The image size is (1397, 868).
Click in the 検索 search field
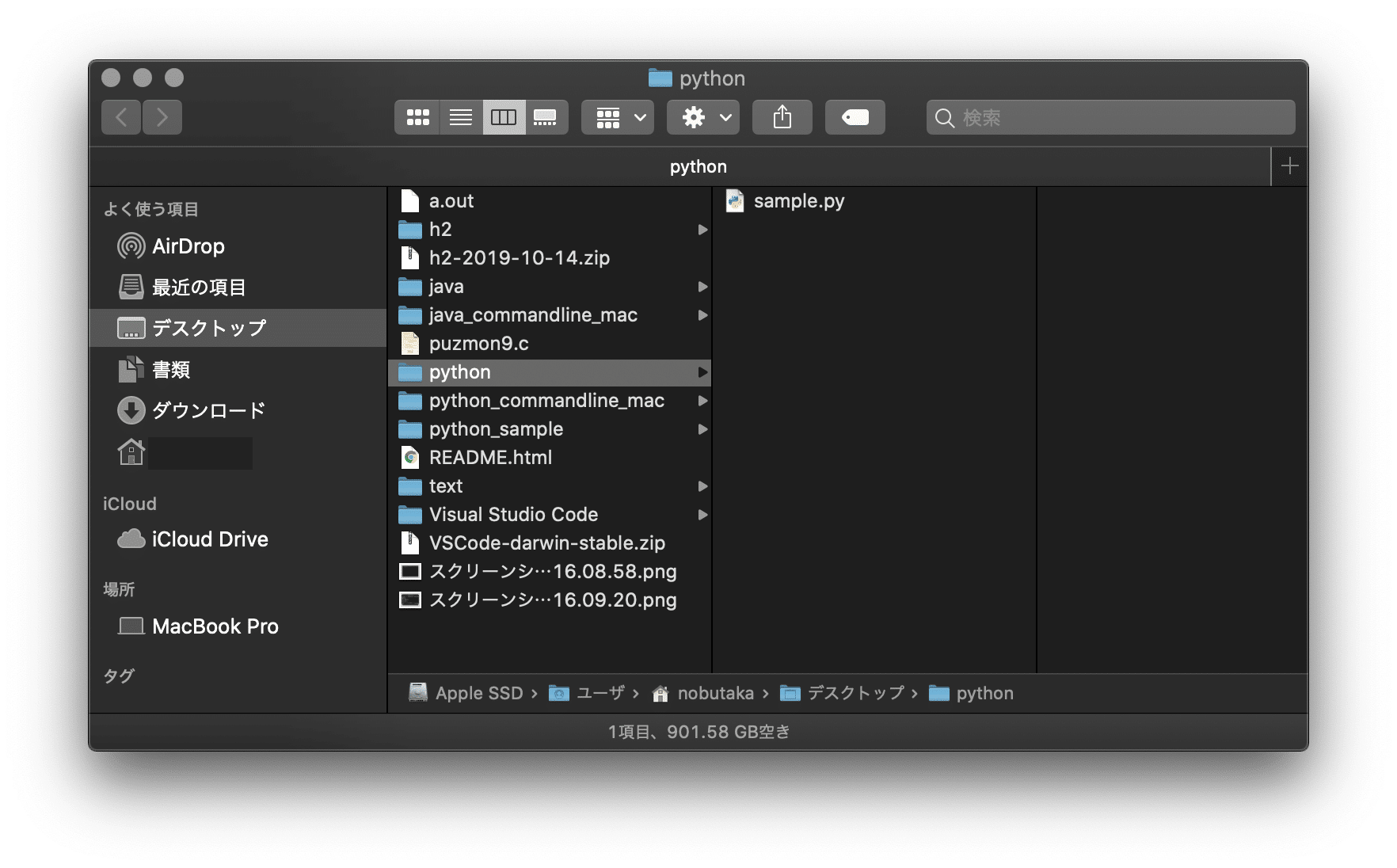point(1117,118)
